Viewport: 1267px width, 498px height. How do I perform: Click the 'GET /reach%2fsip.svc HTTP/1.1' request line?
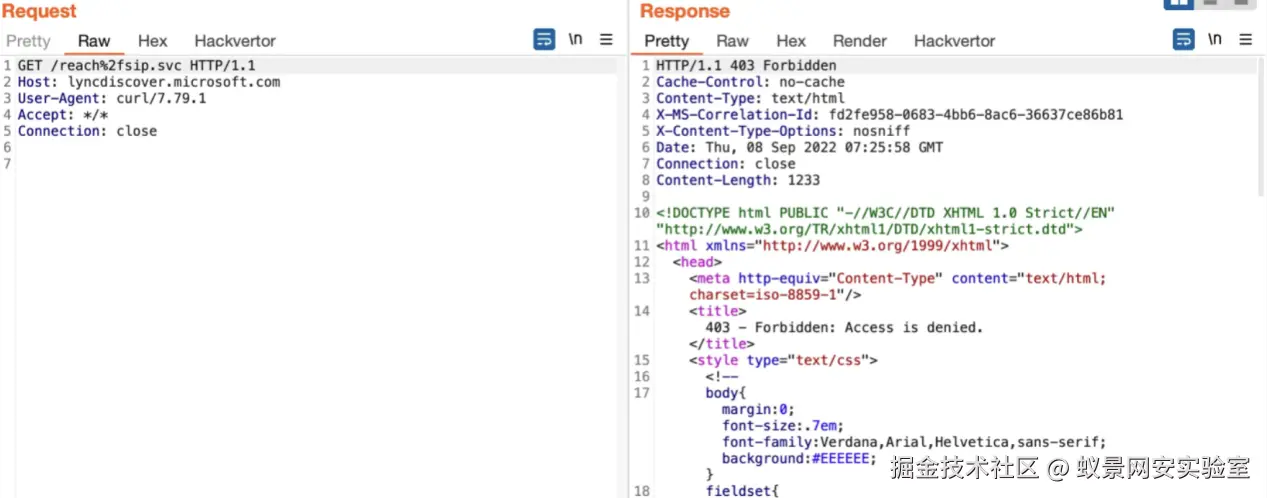coord(137,66)
